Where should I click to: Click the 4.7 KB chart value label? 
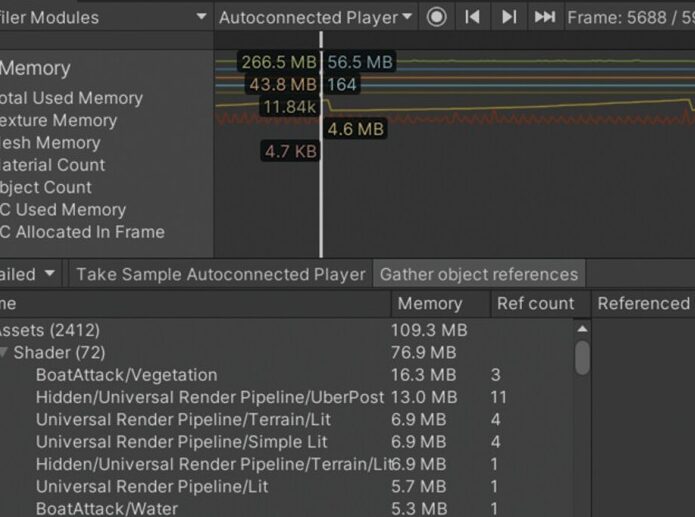point(290,152)
